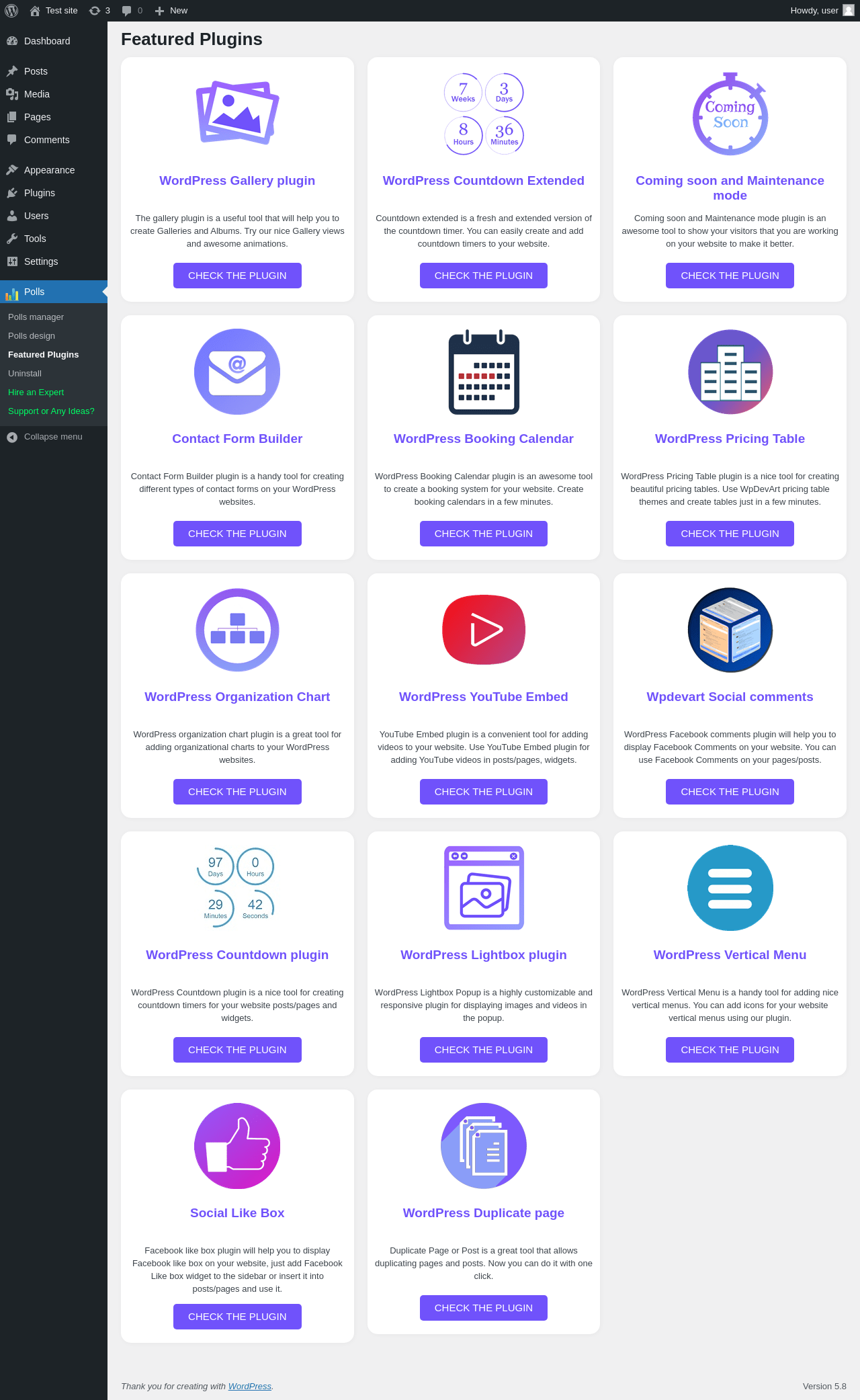This screenshot has height=1400, width=860.
Task: Click the Booking Calendar icon
Action: point(484,372)
